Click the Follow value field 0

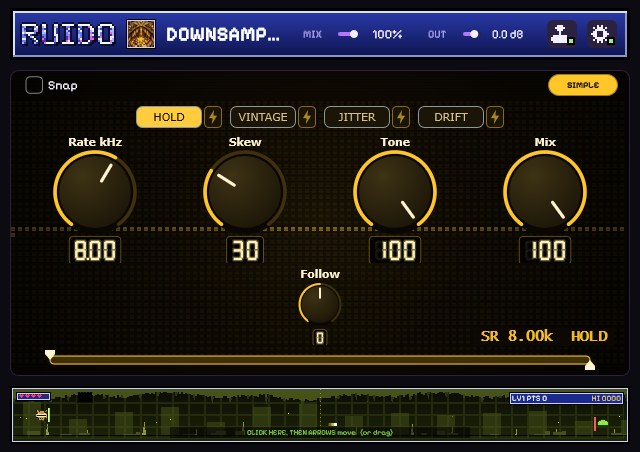point(320,338)
